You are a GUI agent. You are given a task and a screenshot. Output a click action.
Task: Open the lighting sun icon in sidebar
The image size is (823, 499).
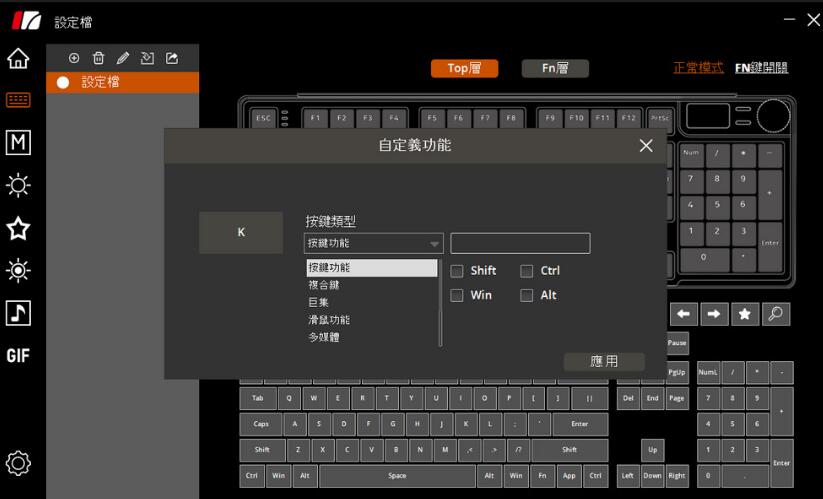pyautogui.click(x=18, y=185)
